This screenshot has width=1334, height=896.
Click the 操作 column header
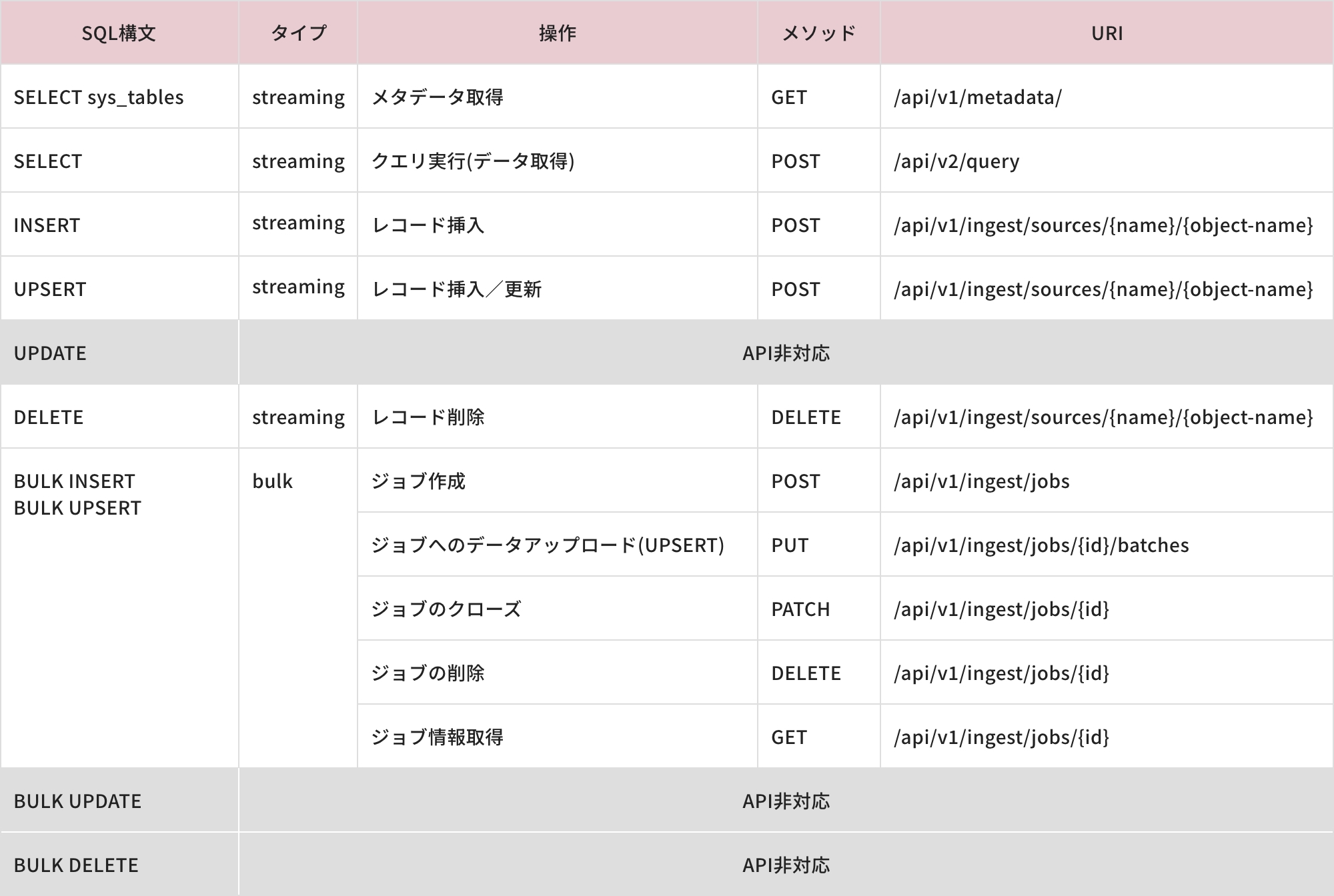pyautogui.click(x=557, y=33)
